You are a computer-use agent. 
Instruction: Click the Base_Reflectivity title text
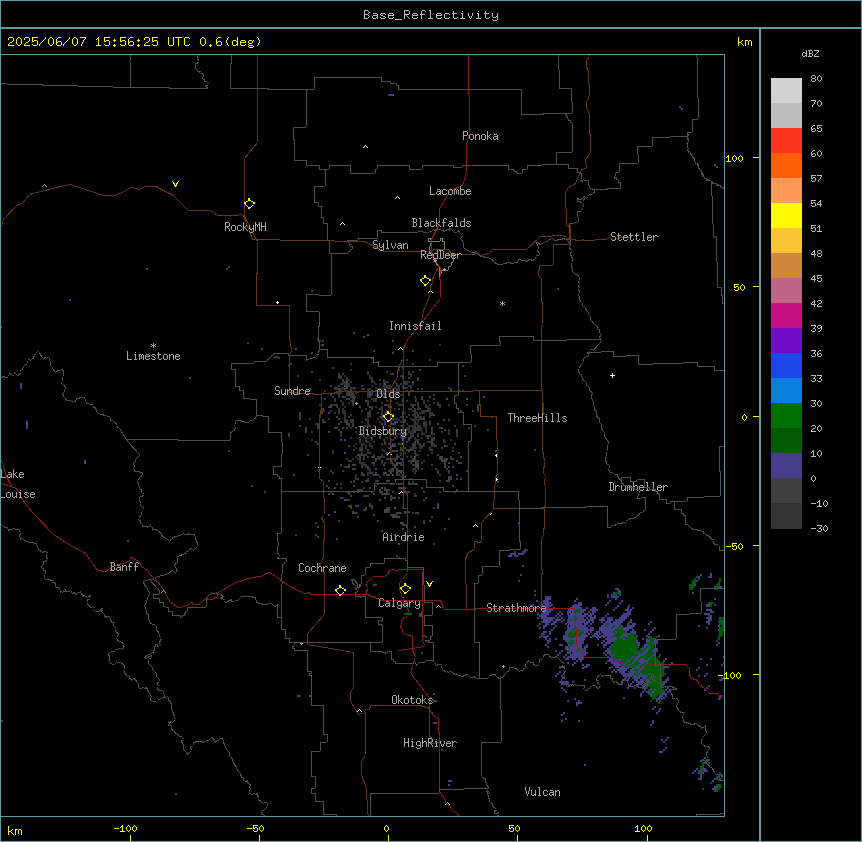pyautogui.click(x=431, y=15)
